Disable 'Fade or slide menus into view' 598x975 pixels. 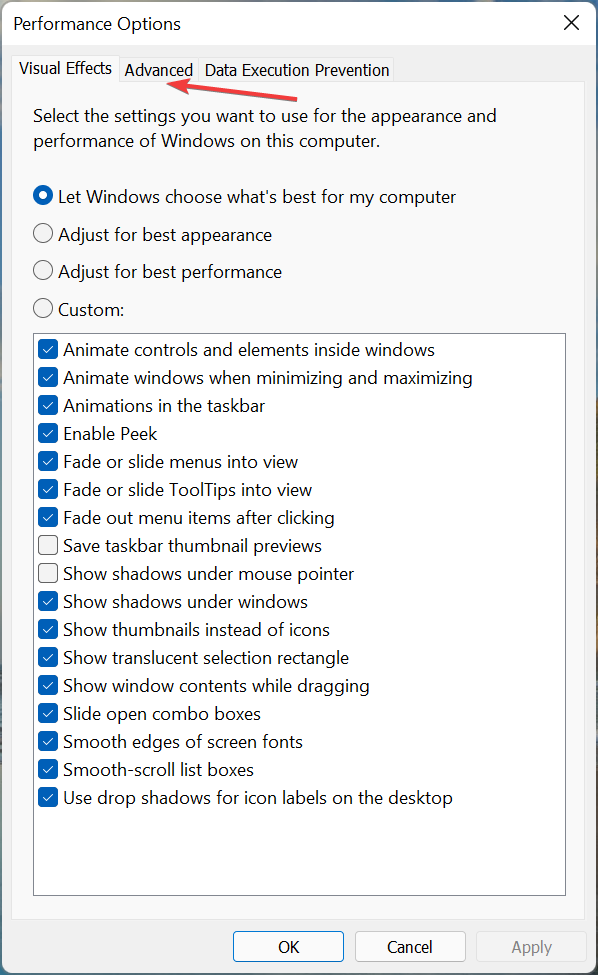click(x=47, y=461)
